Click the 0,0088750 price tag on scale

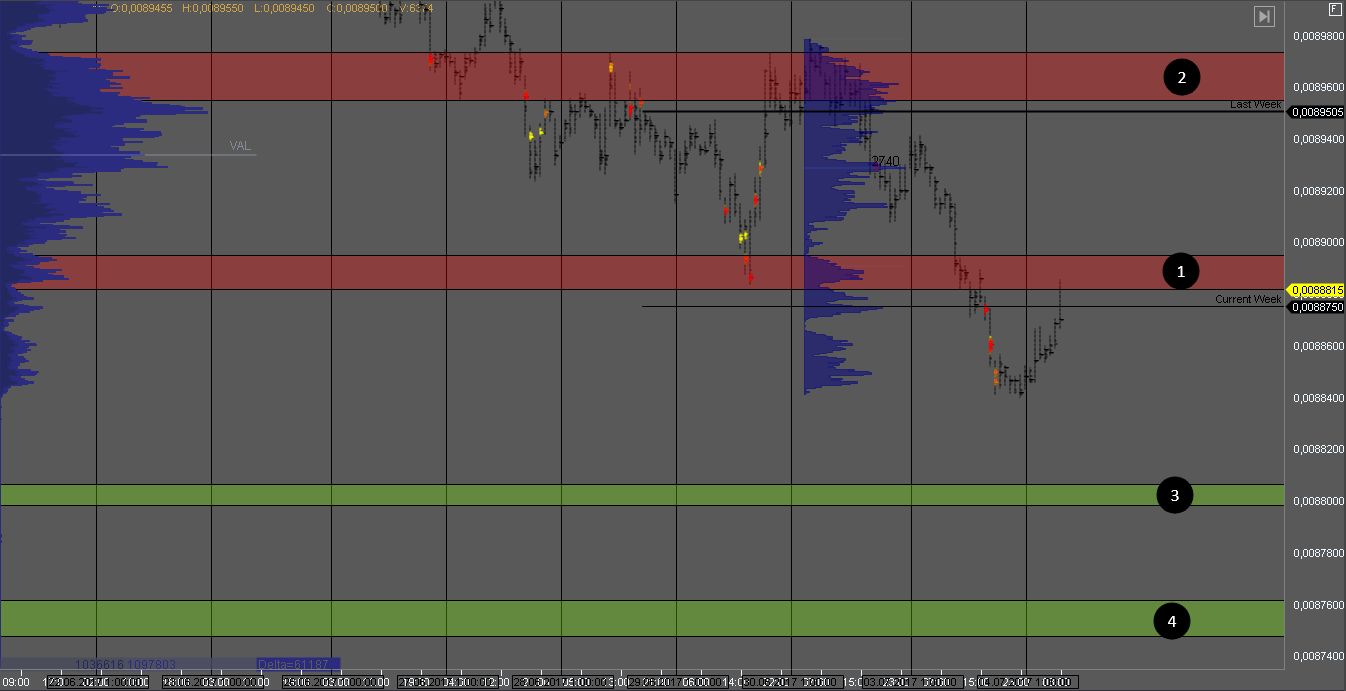coord(1316,307)
